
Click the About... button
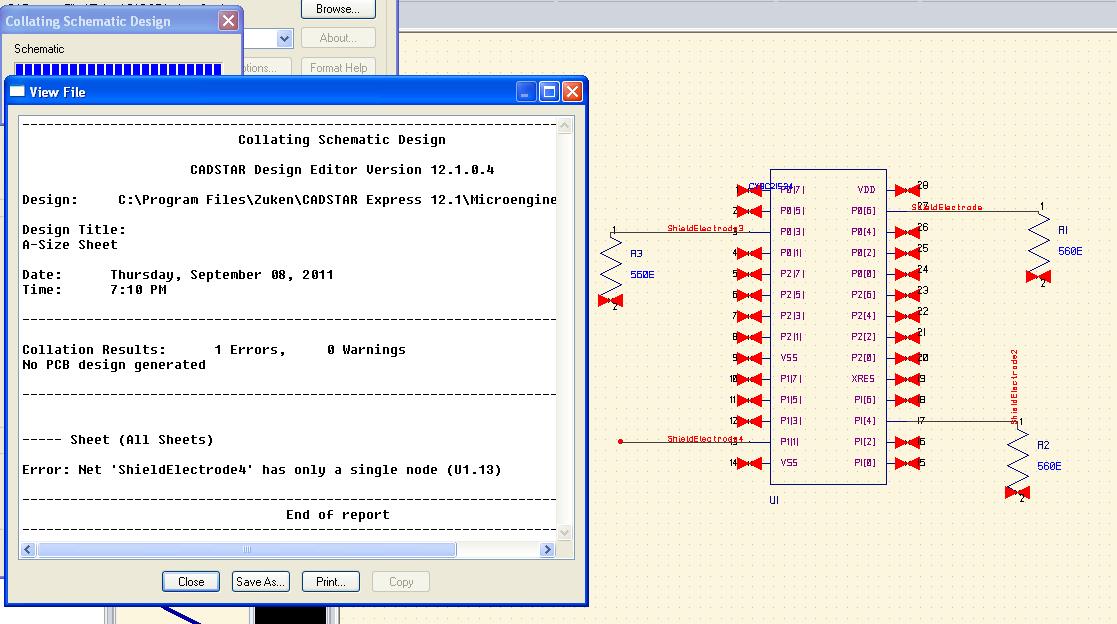[338, 38]
